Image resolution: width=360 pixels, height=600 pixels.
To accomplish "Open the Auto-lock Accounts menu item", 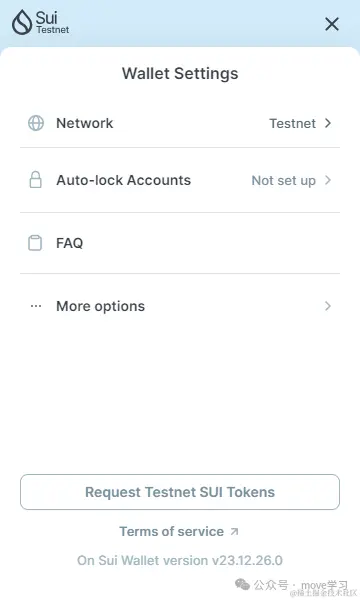I will click(x=180, y=180).
